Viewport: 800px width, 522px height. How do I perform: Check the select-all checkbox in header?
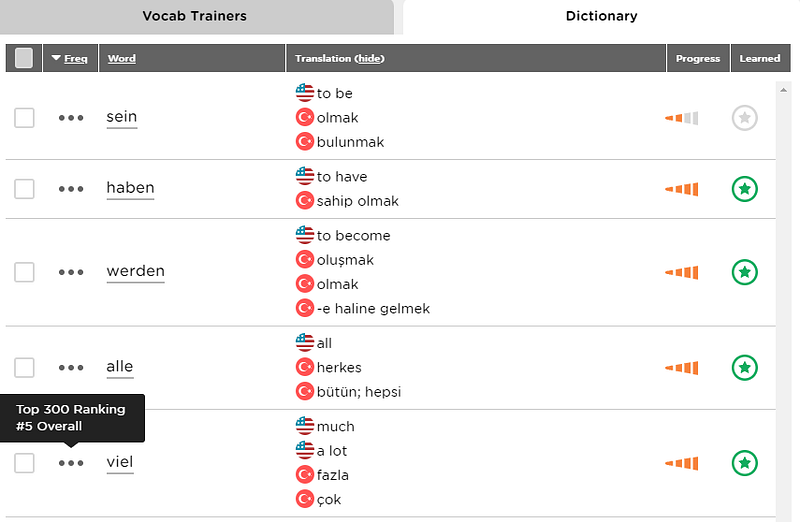[24, 58]
